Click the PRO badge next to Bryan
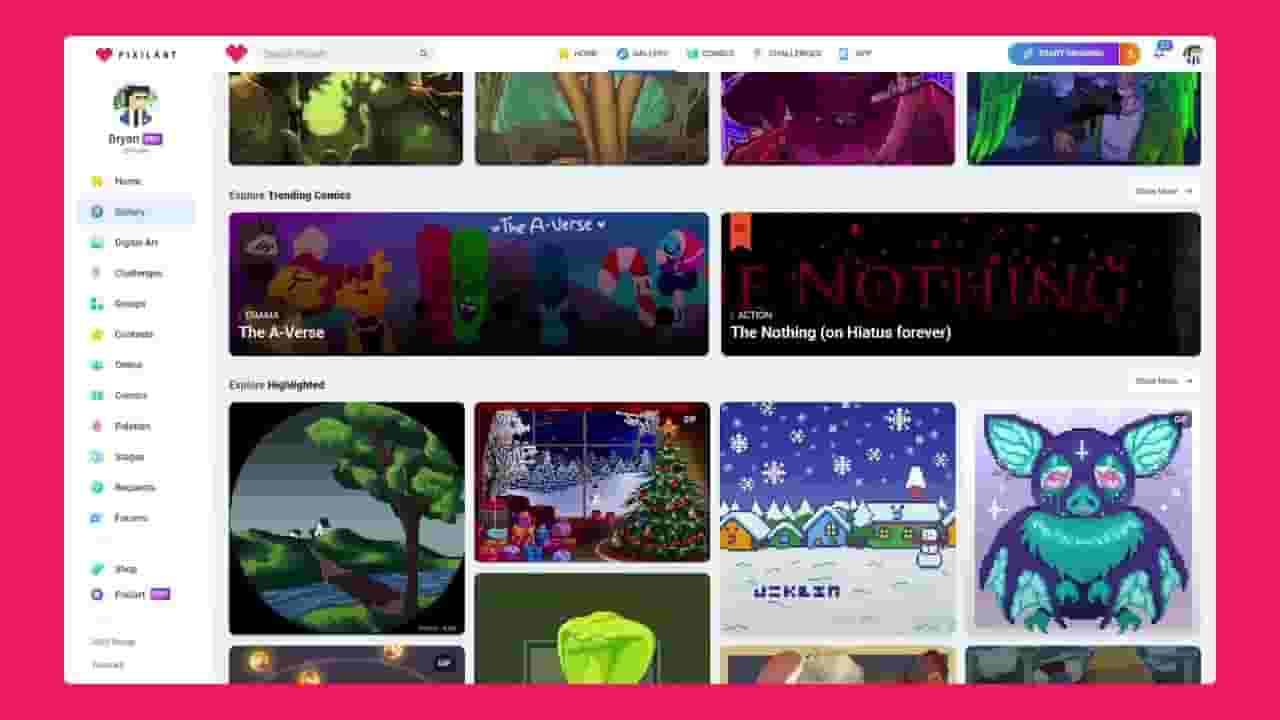The height and width of the screenshot is (720, 1280). point(152,139)
